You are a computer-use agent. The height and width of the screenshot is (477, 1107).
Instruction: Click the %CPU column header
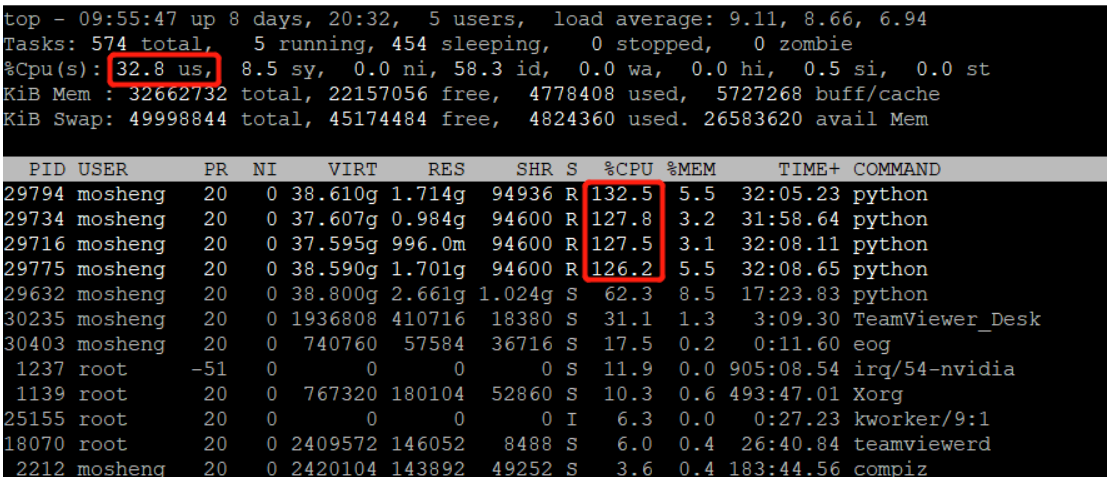coord(630,169)
